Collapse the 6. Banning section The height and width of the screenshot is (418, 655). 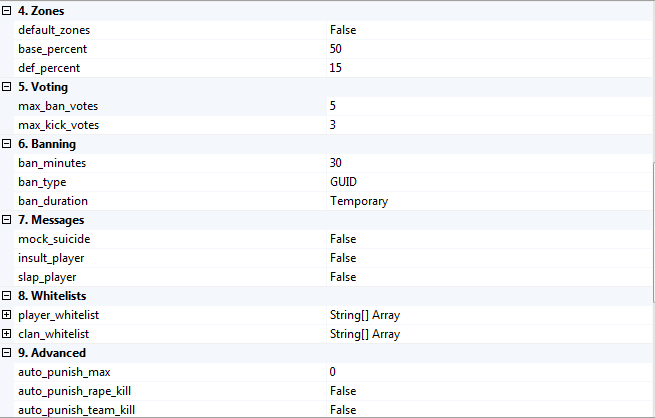point(8,144)
